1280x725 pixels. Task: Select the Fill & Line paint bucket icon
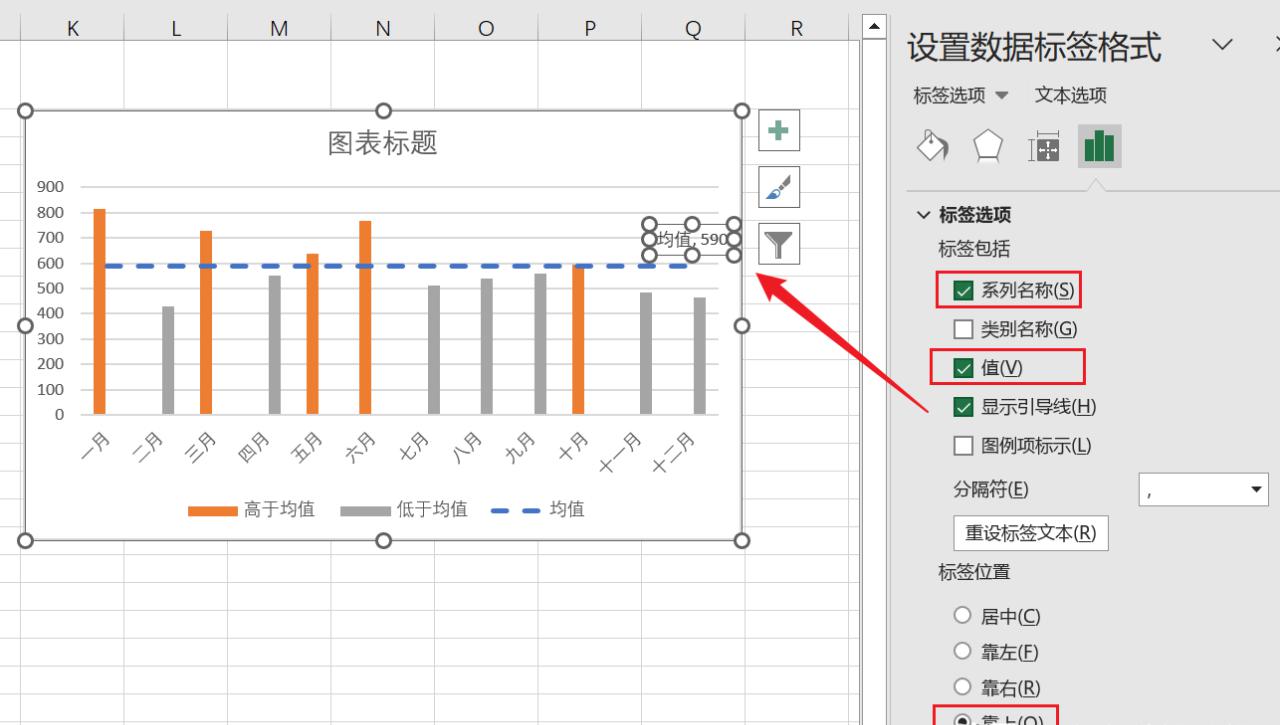click(933, 147)
